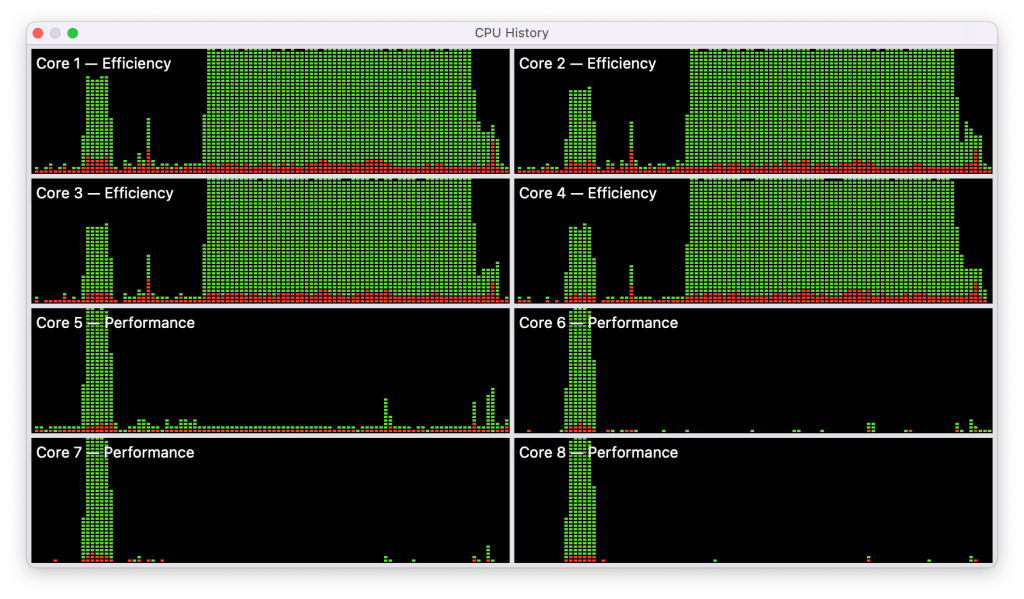Click the large green usage block in Core 3
The width and height of the screenshot is (1024, 599).
[338, 240]
